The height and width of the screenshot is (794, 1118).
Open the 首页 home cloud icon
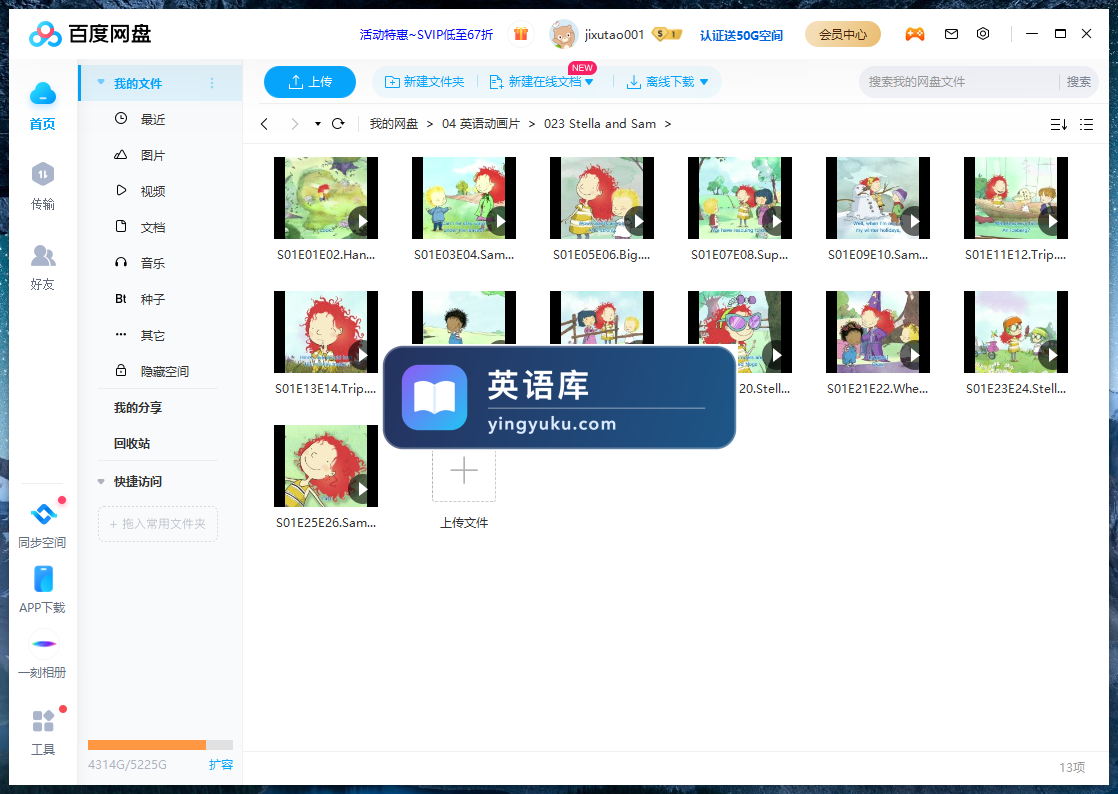click(43, 93)
